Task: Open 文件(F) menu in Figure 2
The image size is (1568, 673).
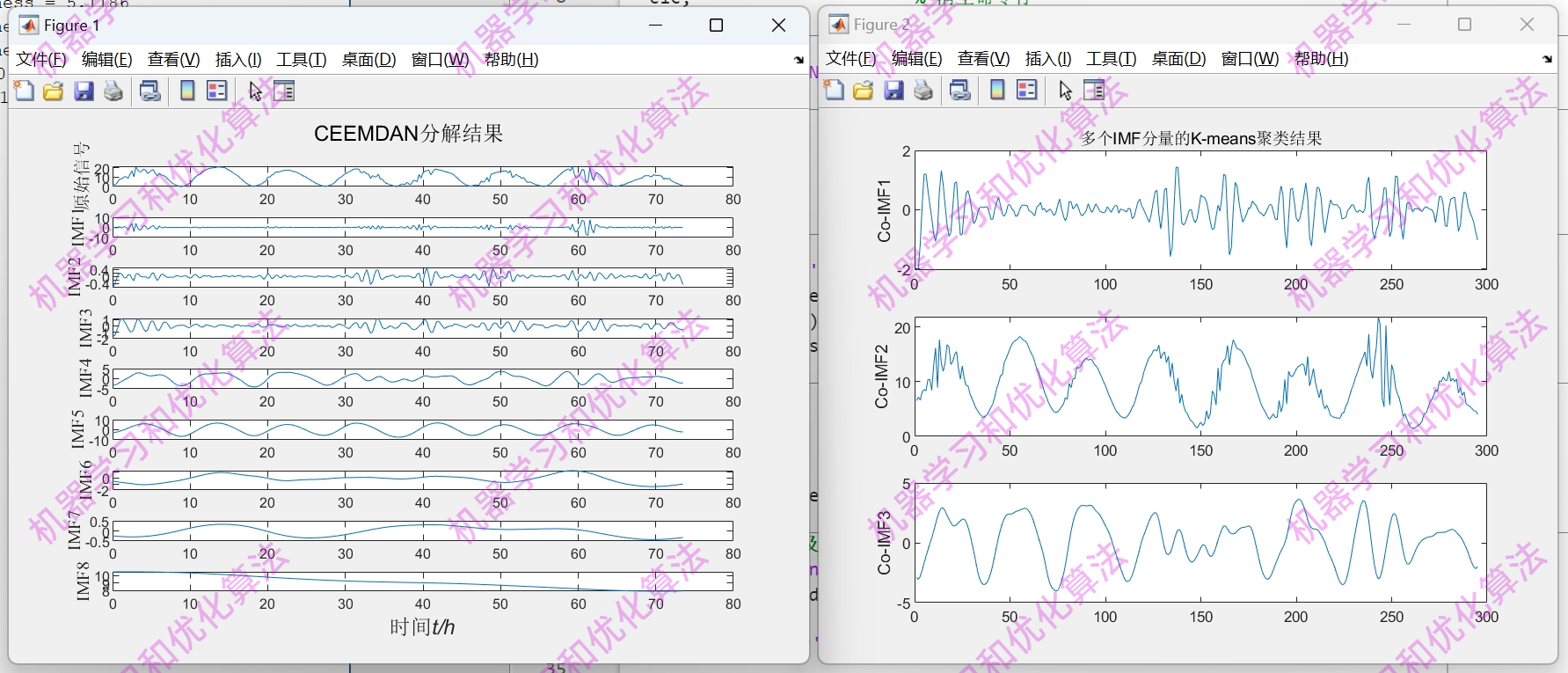Action: click(x=851, y=59)
